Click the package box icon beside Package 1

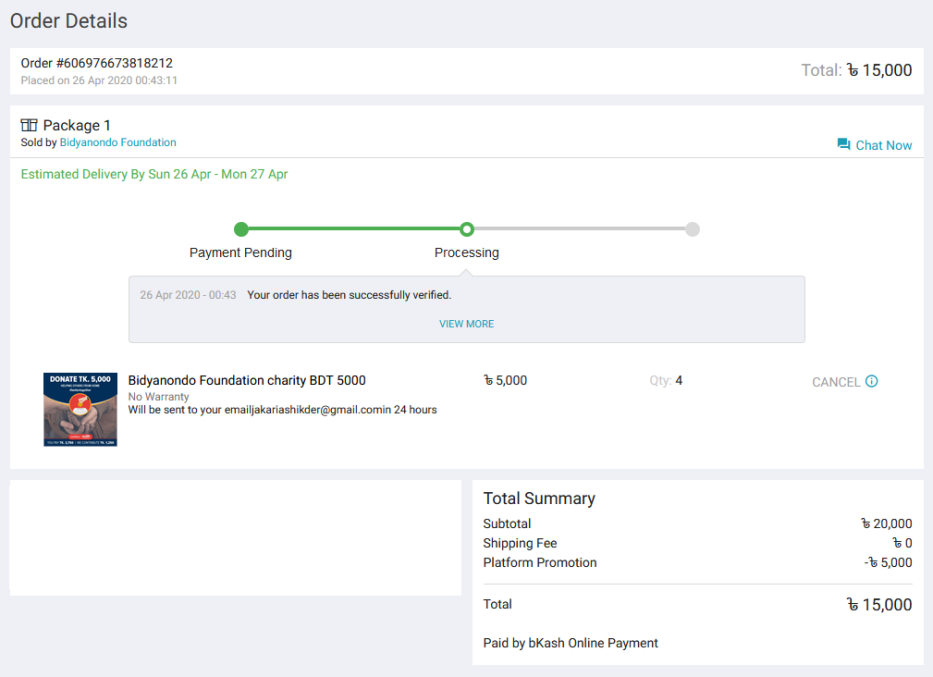(x=29, y=125)
